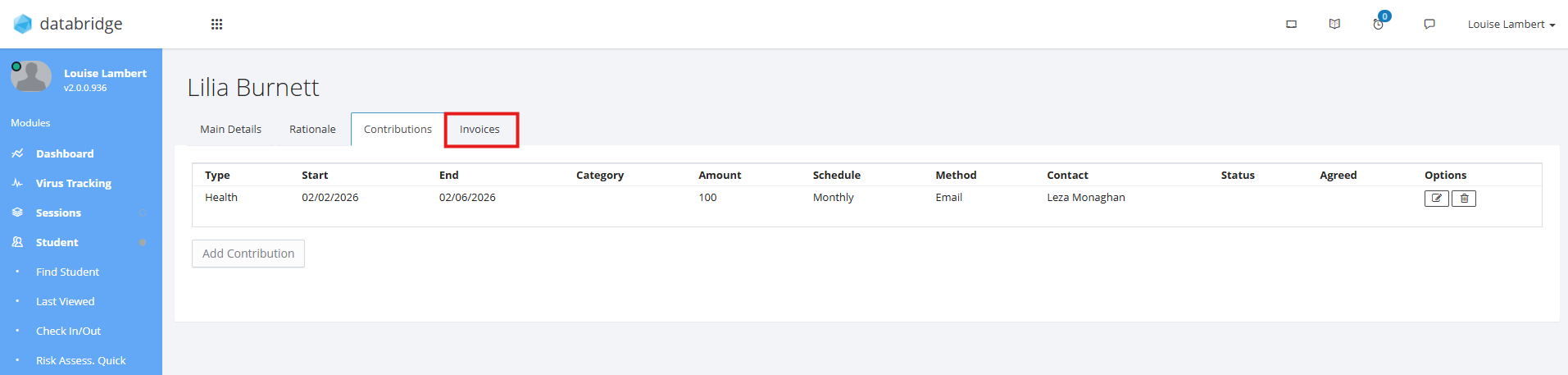Screen dimensions: 1568x375
Task: Go to the Dashboard module
Action: point(65,154)
